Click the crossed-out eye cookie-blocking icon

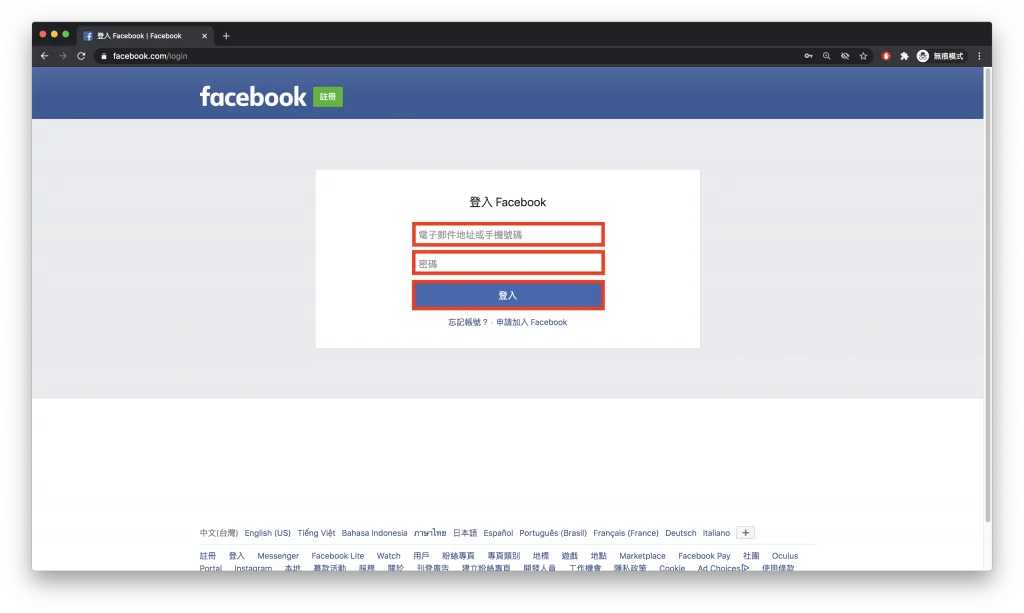coord(845,56)
